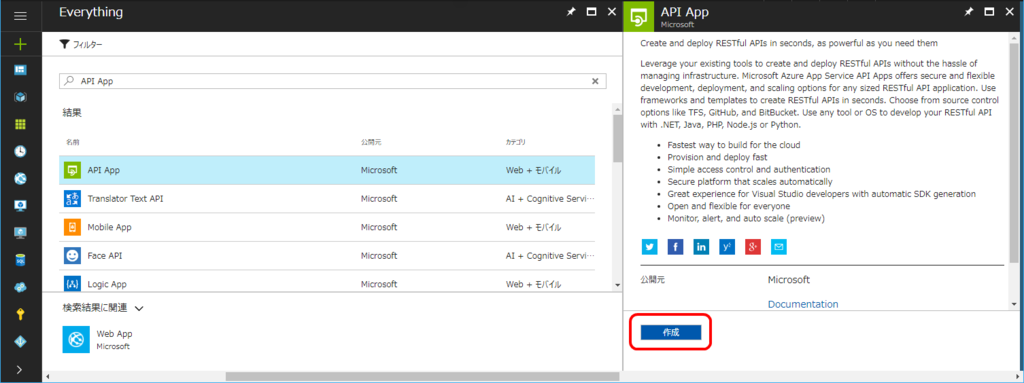Viewport: 1024px width, 383px height.
Task: Maximize the API App blade
Action: pos(989,12)
